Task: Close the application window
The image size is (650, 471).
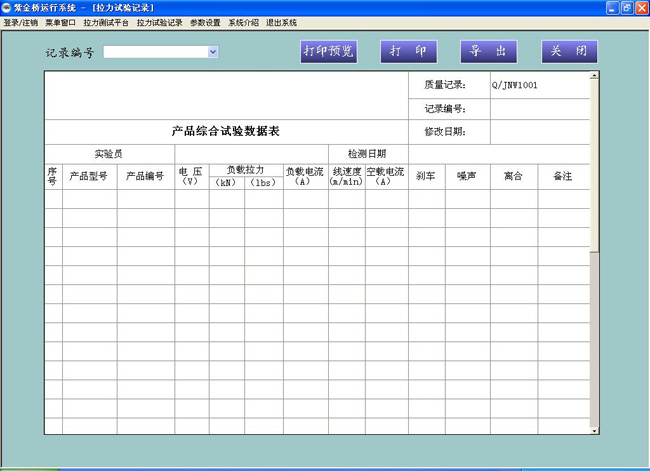Action: pyautogui.click(x=642, y=7)
